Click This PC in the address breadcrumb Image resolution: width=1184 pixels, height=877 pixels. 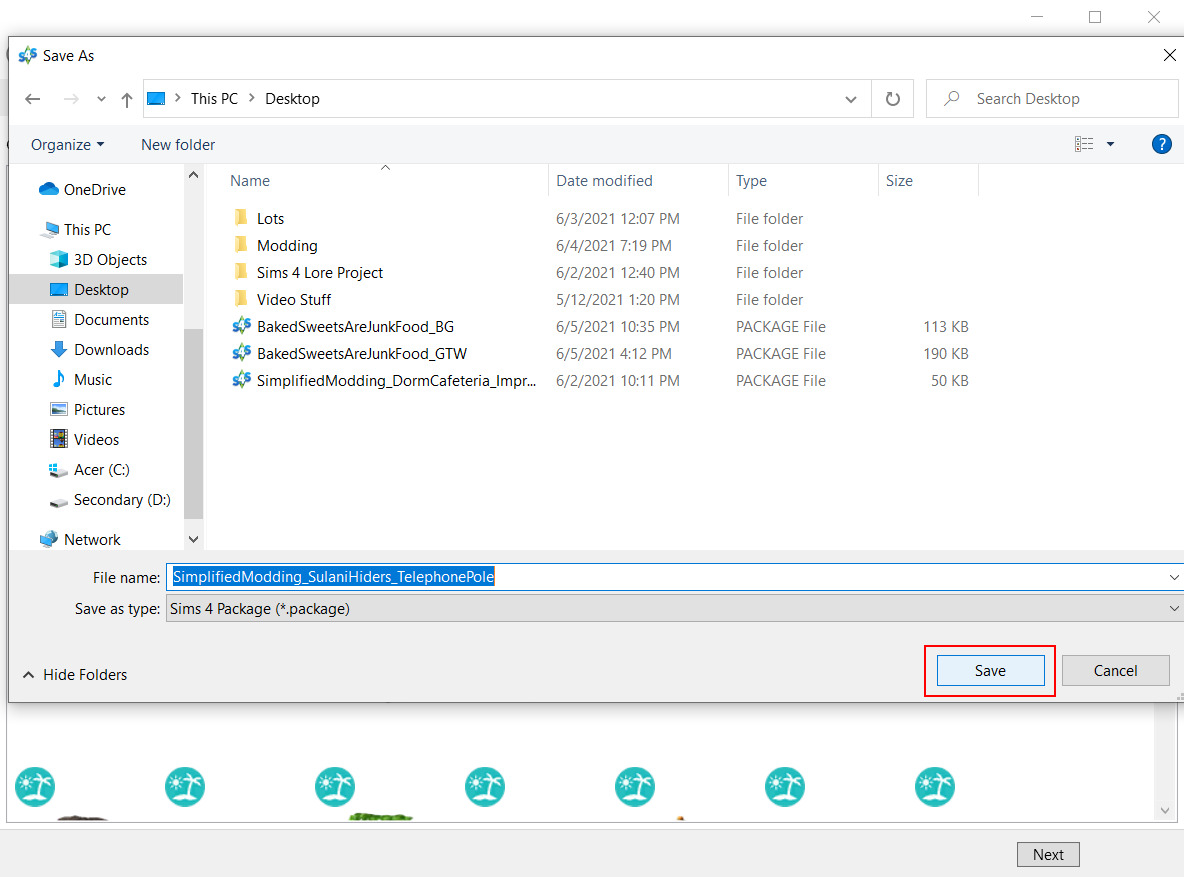click(x=214, y=99)
